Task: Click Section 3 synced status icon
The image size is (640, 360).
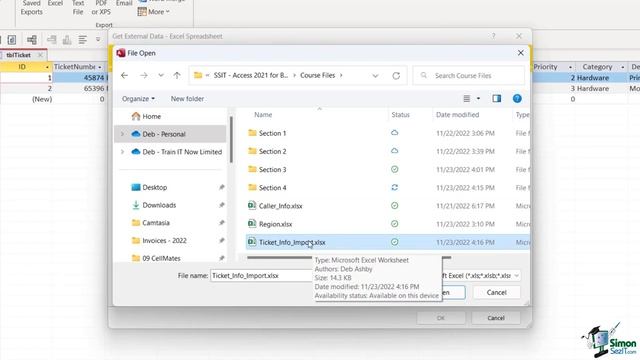Action: [x=394, y=169]
